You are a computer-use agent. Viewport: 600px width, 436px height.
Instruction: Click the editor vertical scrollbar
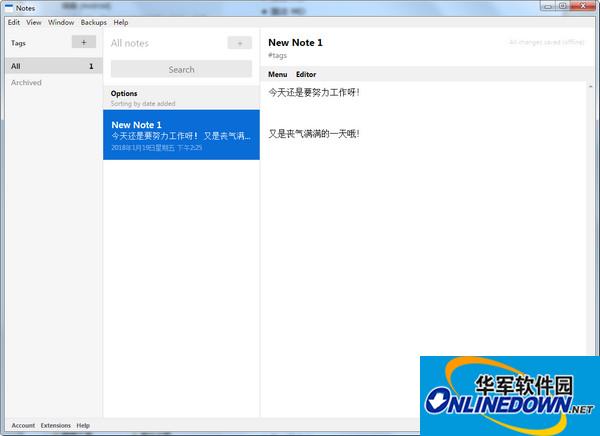[590, 218]
